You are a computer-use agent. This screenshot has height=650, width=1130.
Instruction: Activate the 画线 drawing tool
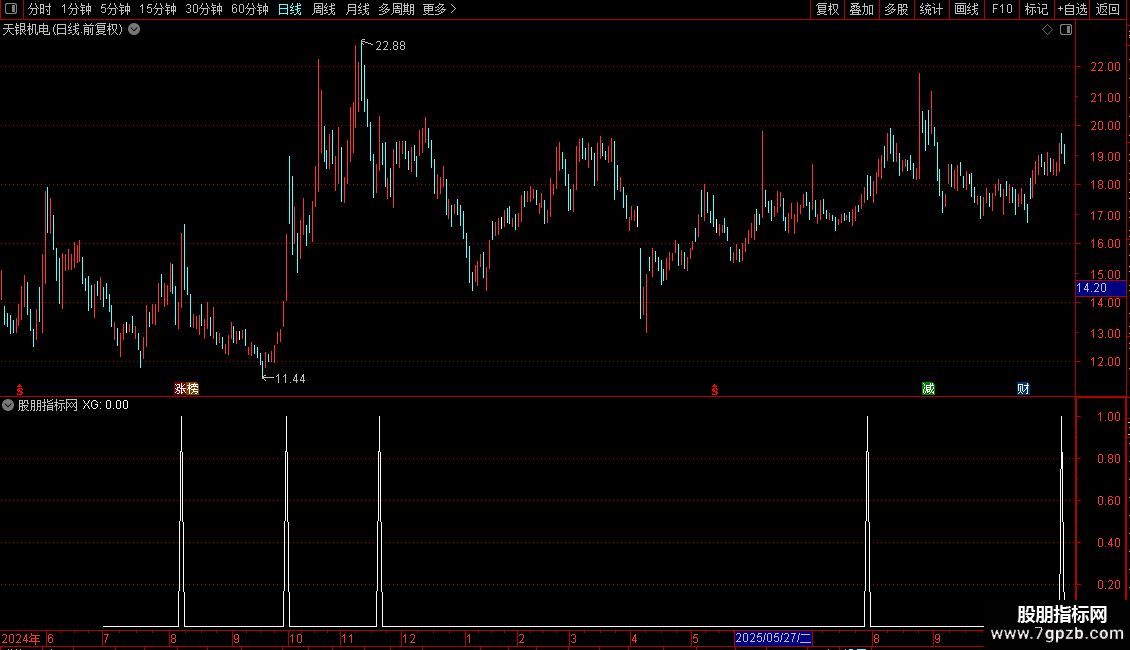click(x=966, y=9)
